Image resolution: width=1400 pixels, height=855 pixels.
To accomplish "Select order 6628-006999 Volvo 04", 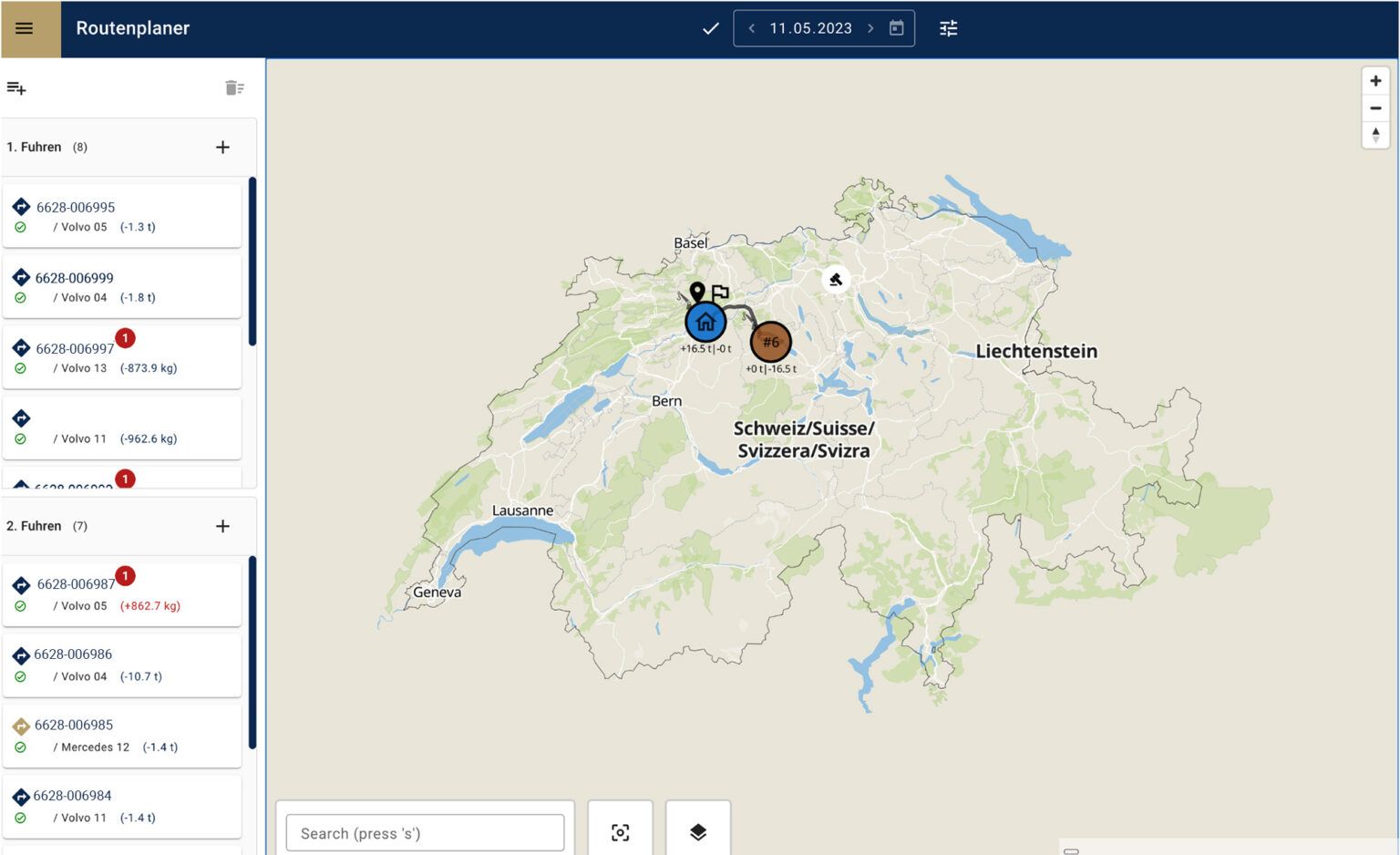I will click(x=121, y=286).
